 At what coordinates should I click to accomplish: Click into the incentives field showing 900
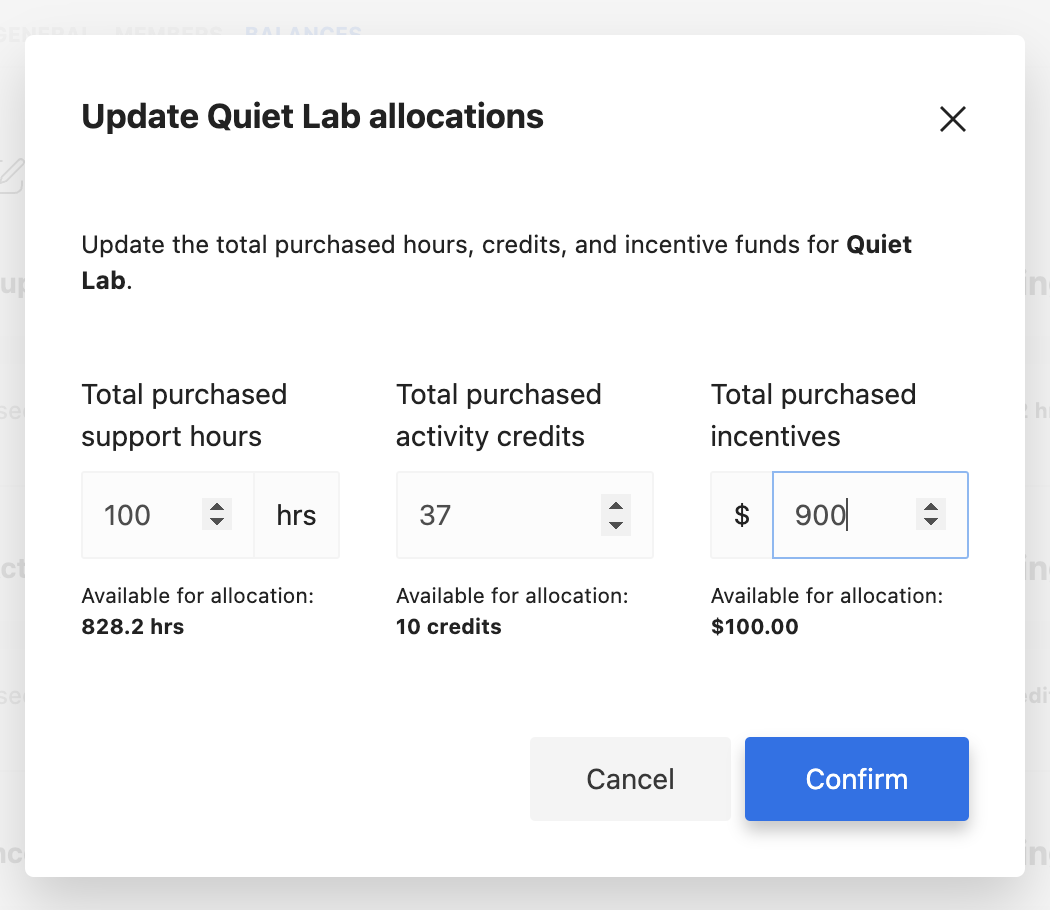870,515
